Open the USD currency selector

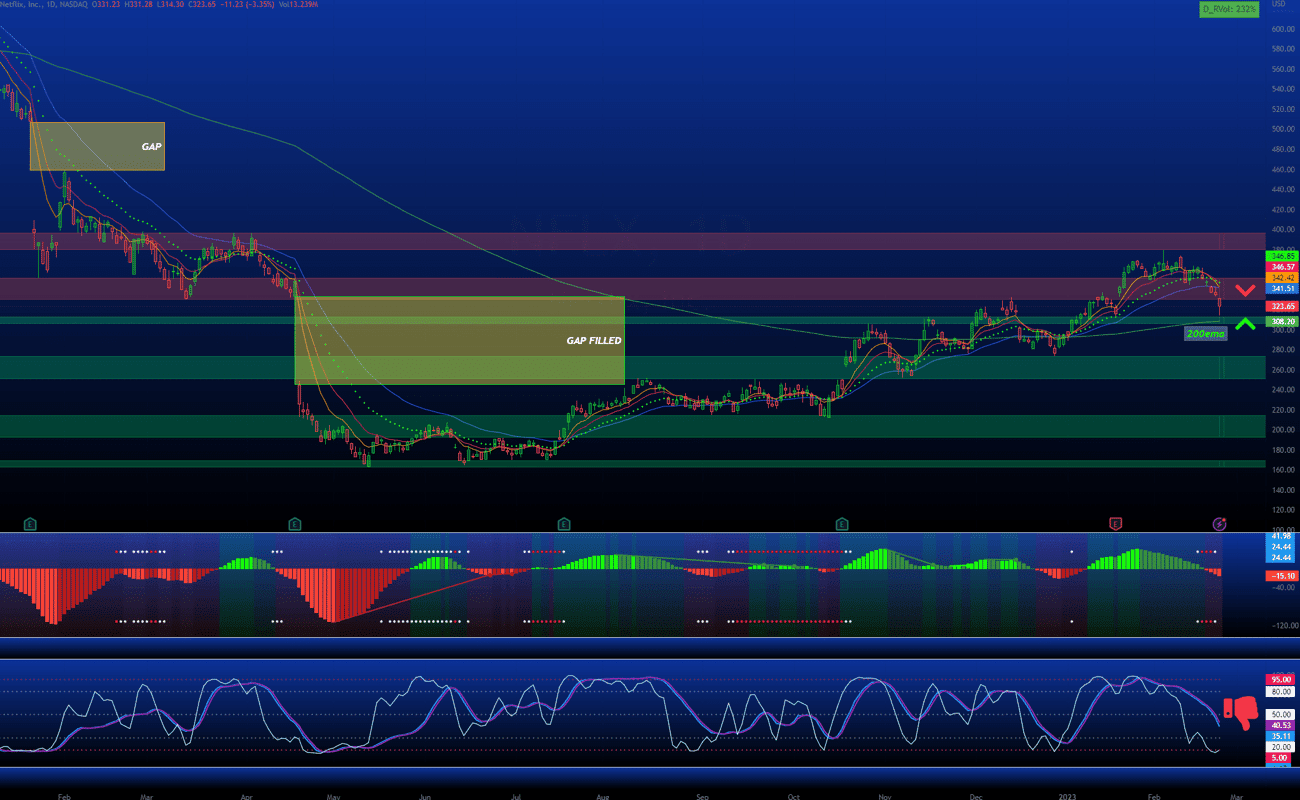pos(1277,4)
